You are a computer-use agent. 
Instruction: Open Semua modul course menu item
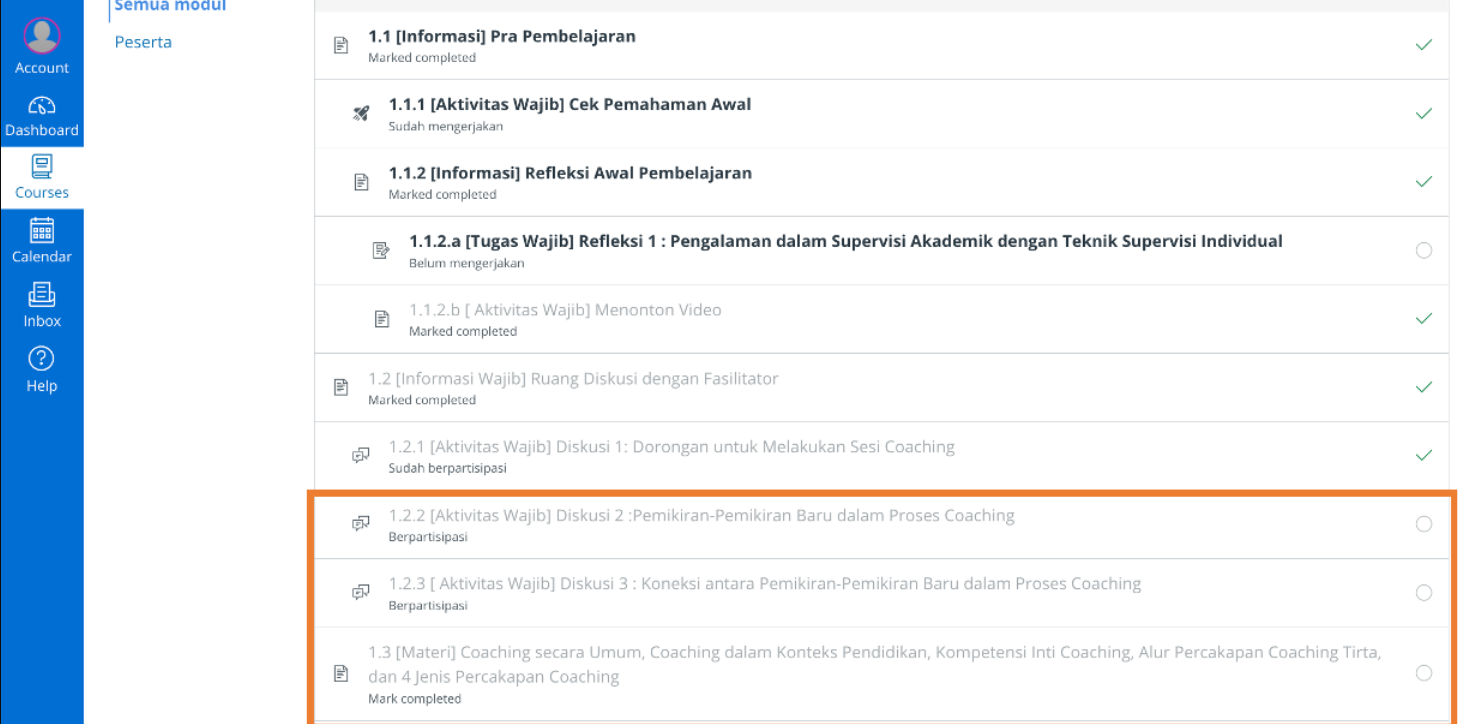click(x=171, y=6)
